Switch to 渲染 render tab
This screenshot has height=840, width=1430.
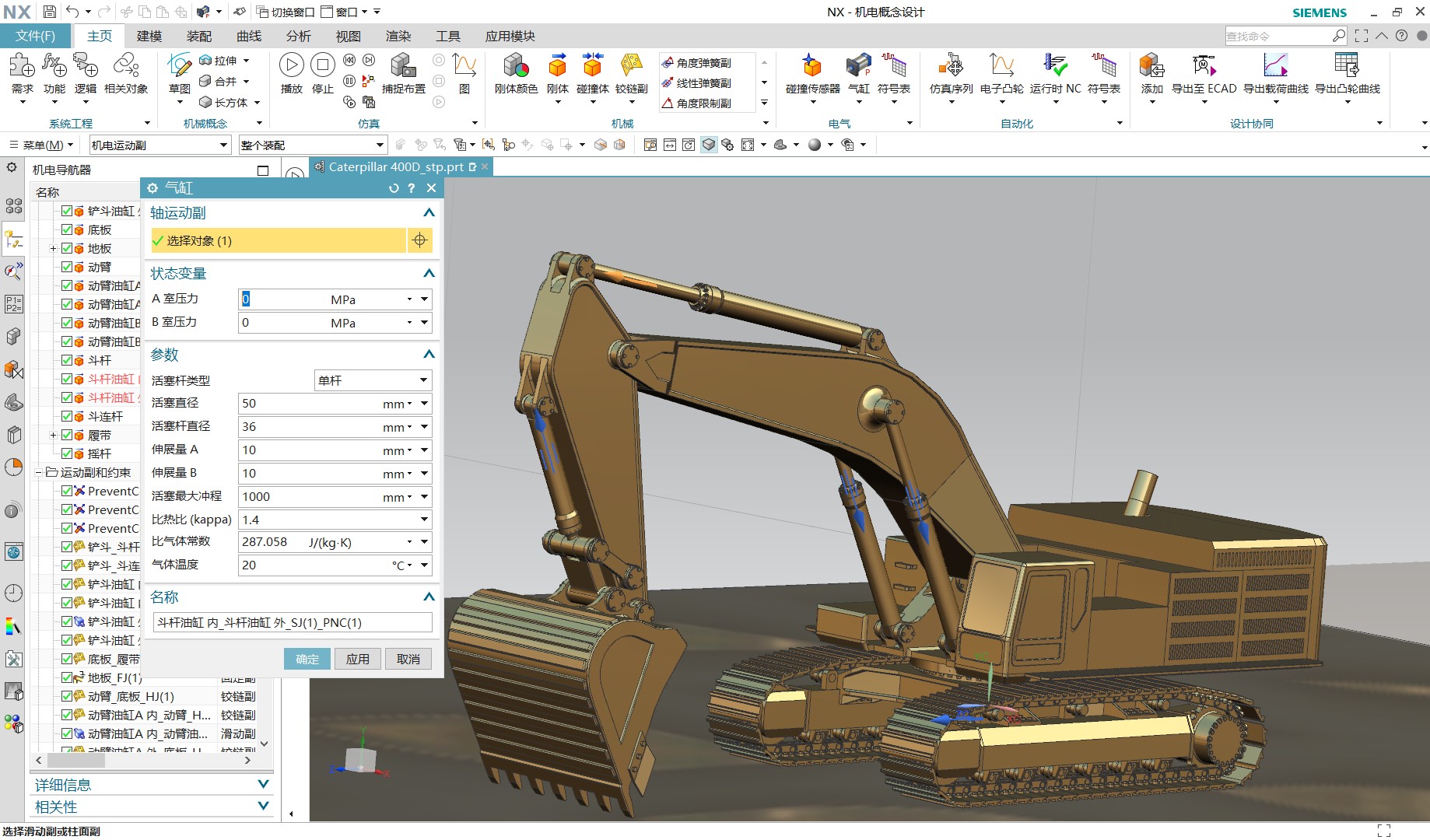click(x=398, y=36)
